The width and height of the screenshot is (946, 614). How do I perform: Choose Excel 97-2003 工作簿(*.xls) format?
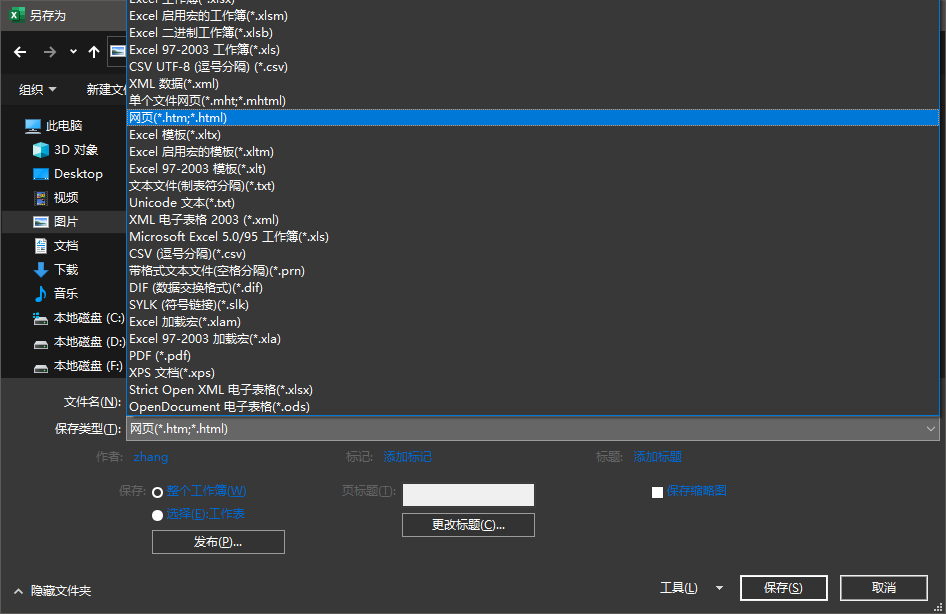click(533, 49)
